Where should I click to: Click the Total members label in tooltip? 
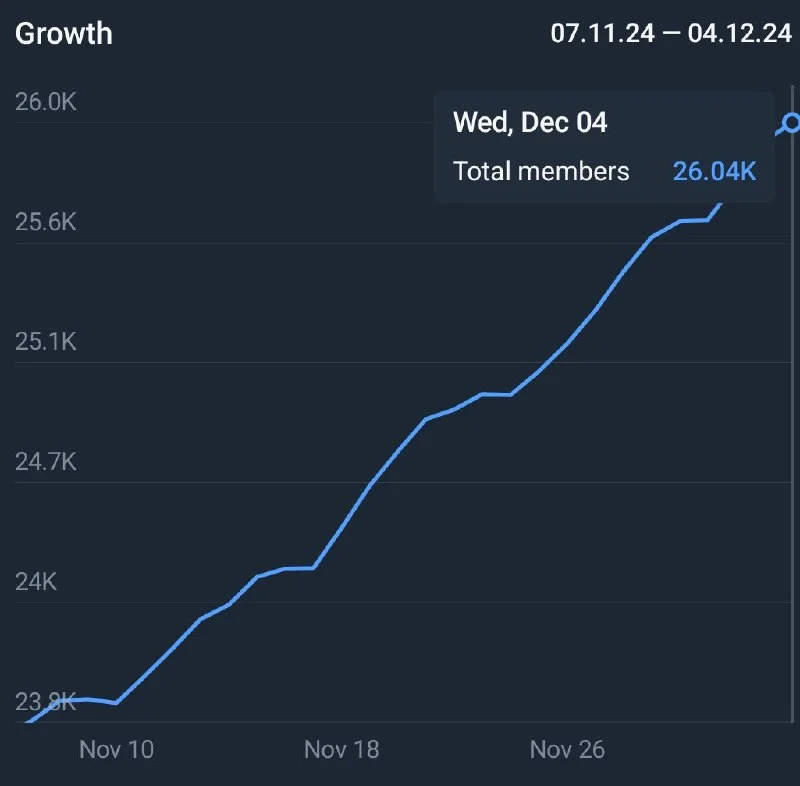[x=541, y=171]
